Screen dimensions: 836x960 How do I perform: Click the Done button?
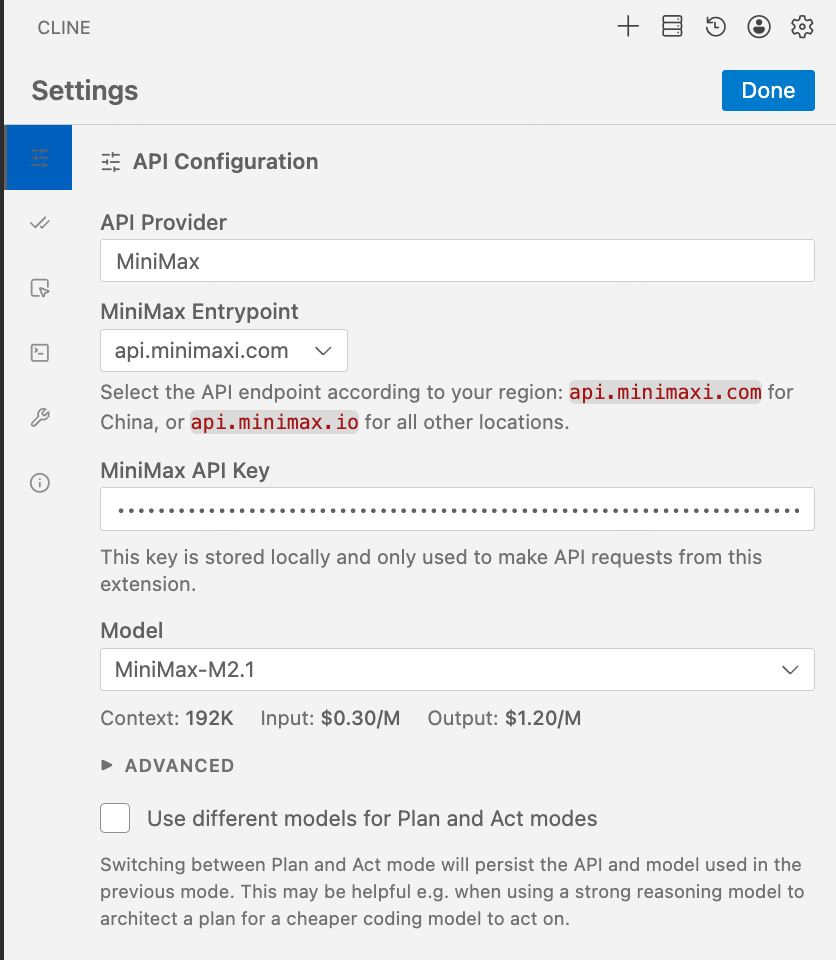point(768,90)
